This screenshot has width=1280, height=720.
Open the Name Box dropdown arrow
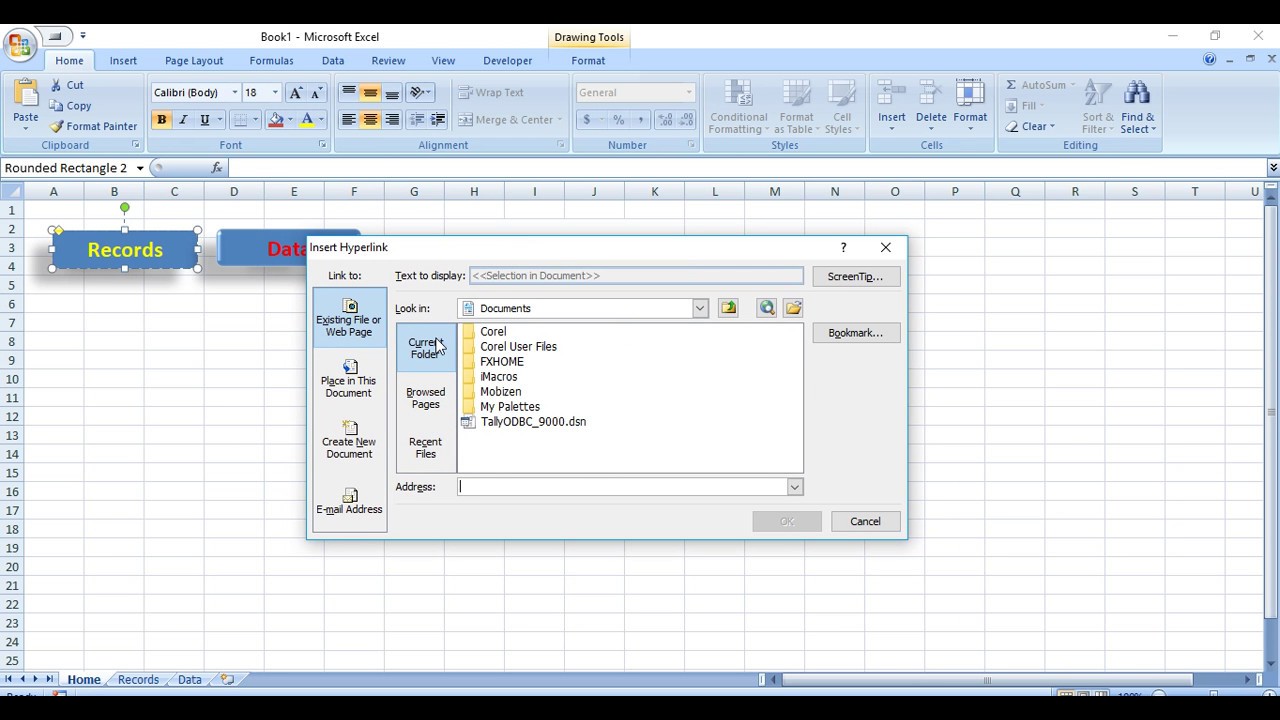click(x=140, y=168)
